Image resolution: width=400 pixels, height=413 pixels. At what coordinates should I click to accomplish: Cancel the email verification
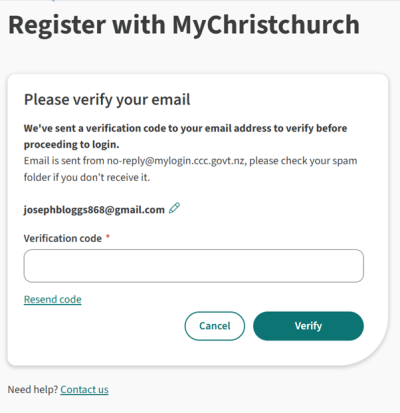tap(215, 326)
